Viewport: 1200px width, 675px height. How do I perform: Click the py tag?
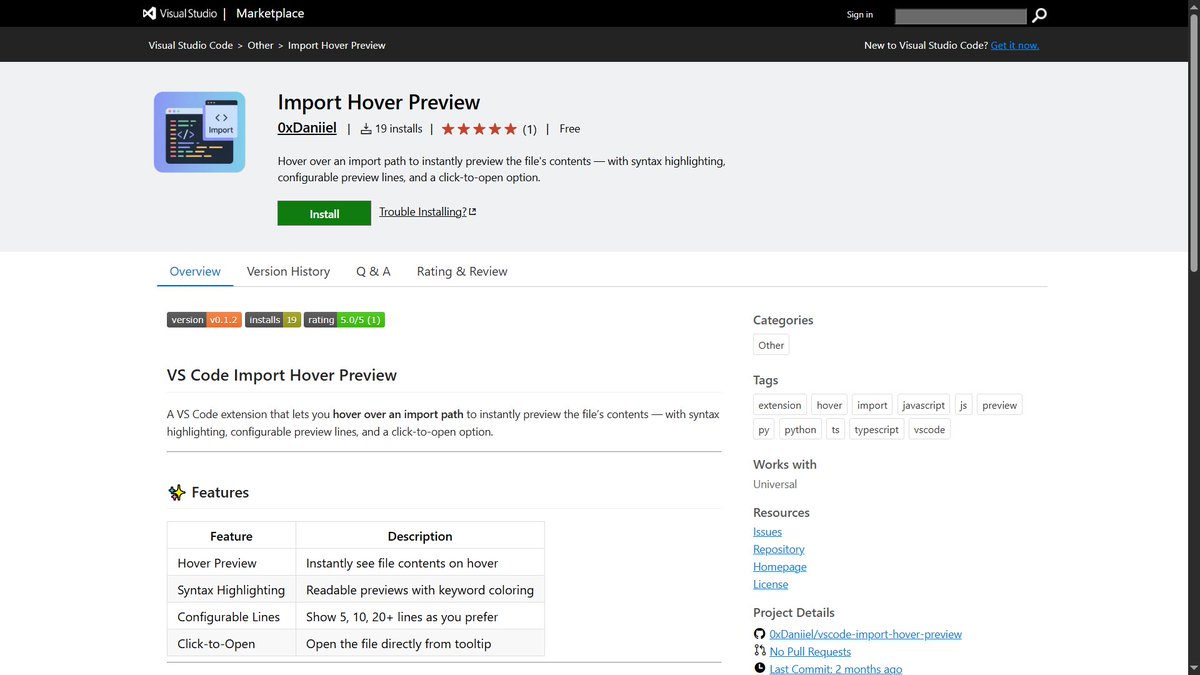[x=764, y=429]
